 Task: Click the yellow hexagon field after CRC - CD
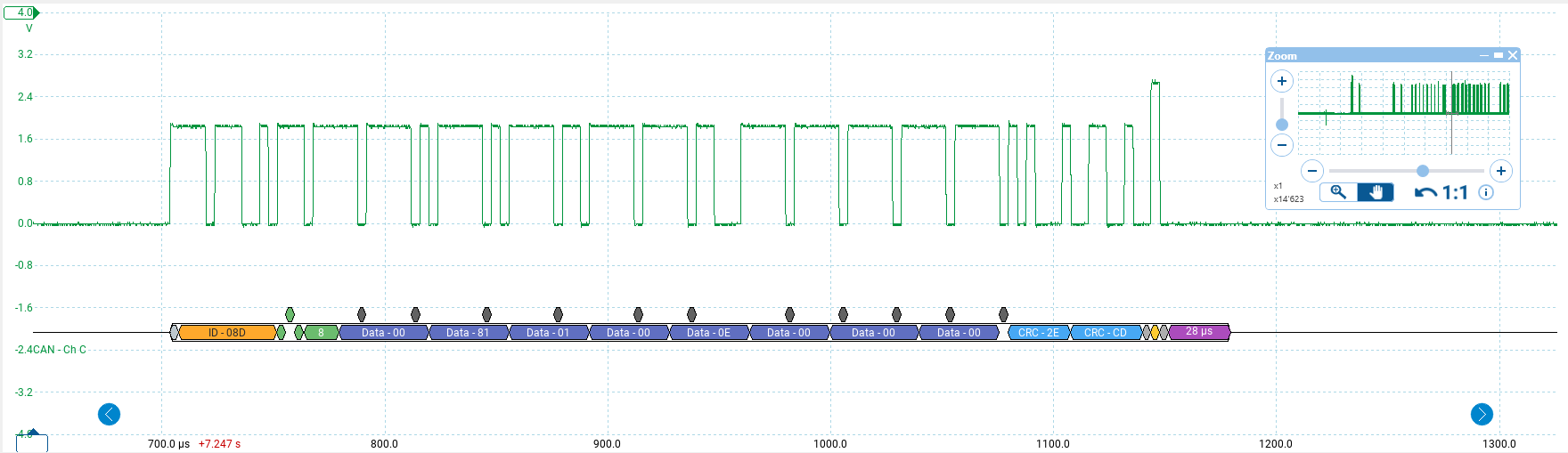tap(1155, 333)
